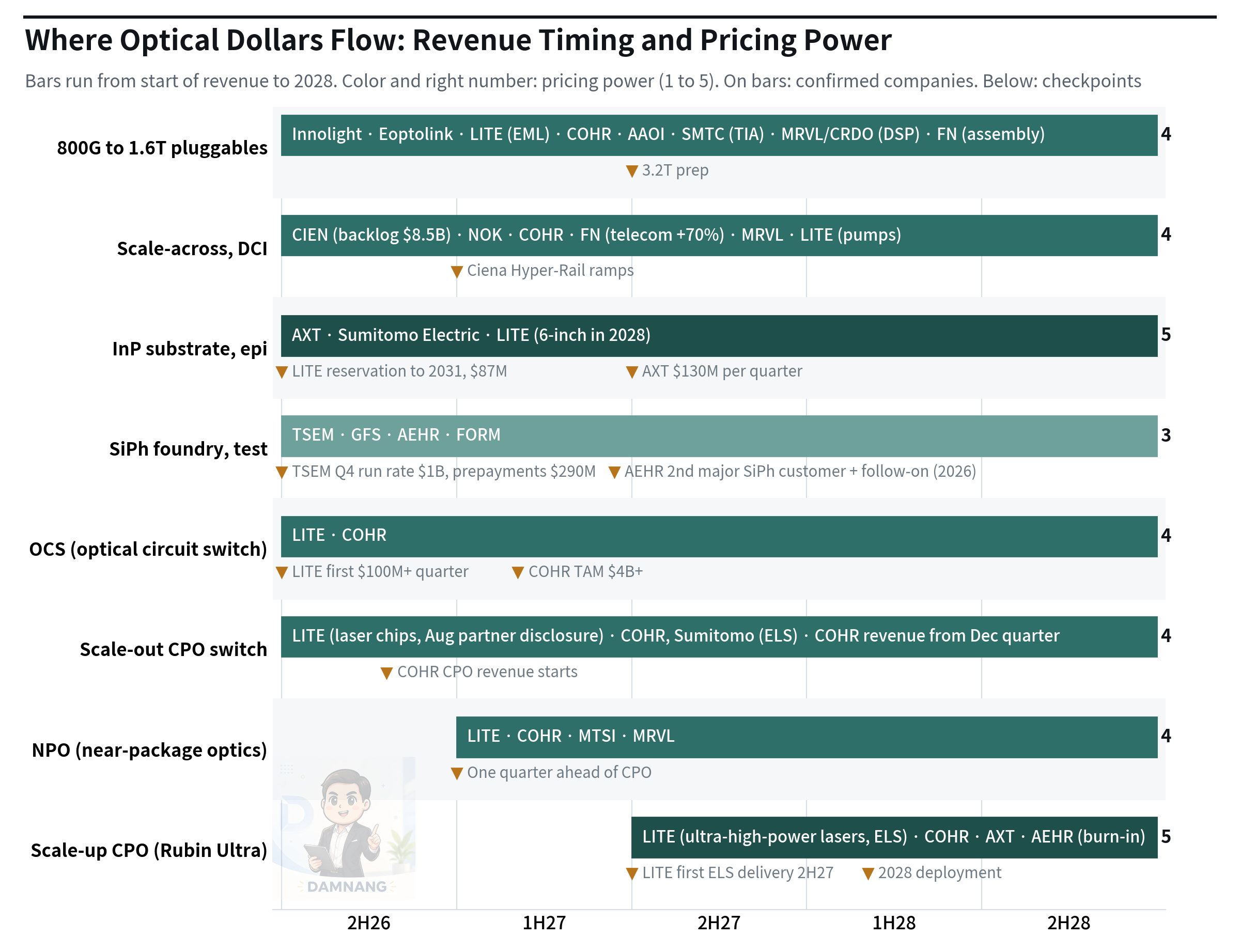This screenshot has height=952, width=1240.
Task: Click the 3.2T prep checkpoint marker
Action: coord(632,171)
